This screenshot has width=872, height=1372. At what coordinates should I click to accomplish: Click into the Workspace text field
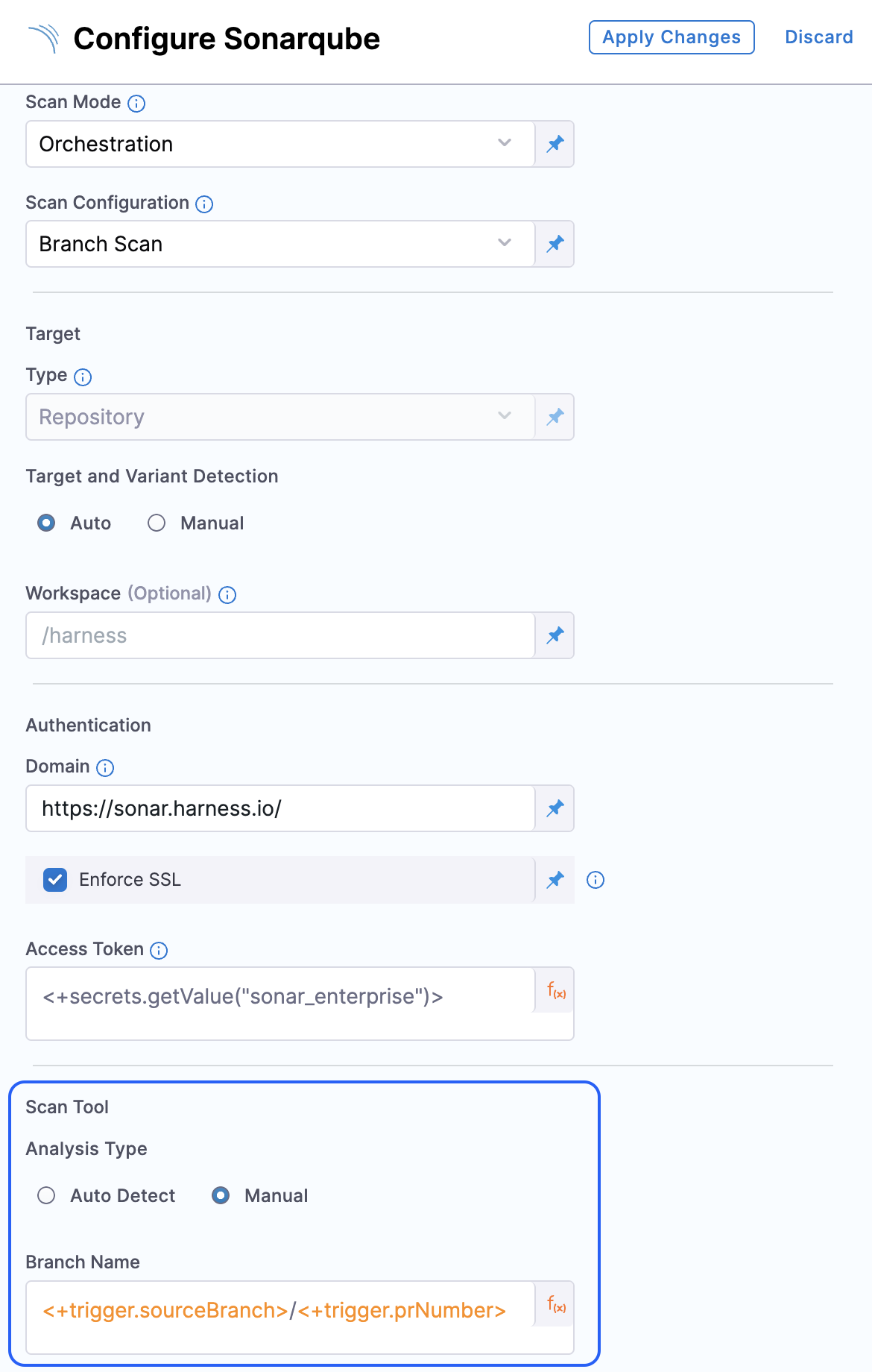click(x=280, y=635)
